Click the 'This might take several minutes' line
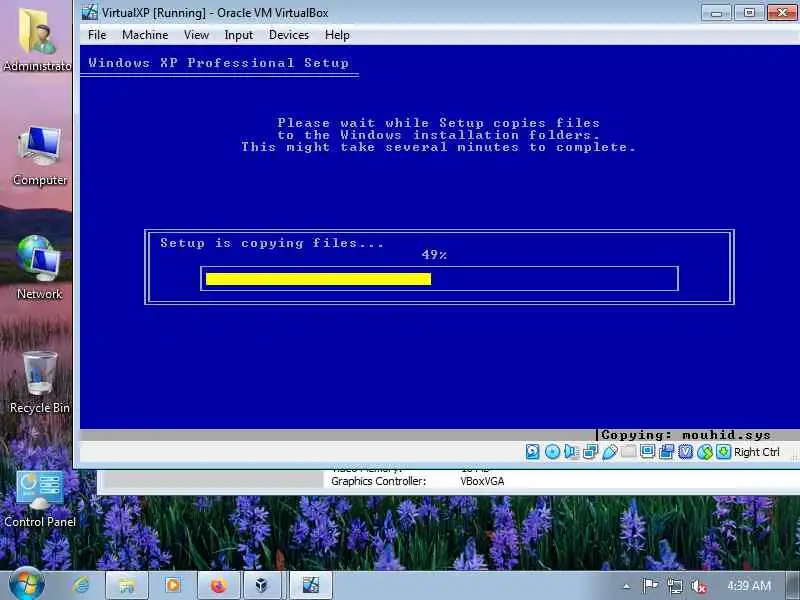The width and height of the screenshot is (800, 600). click(x=438, y=147)
